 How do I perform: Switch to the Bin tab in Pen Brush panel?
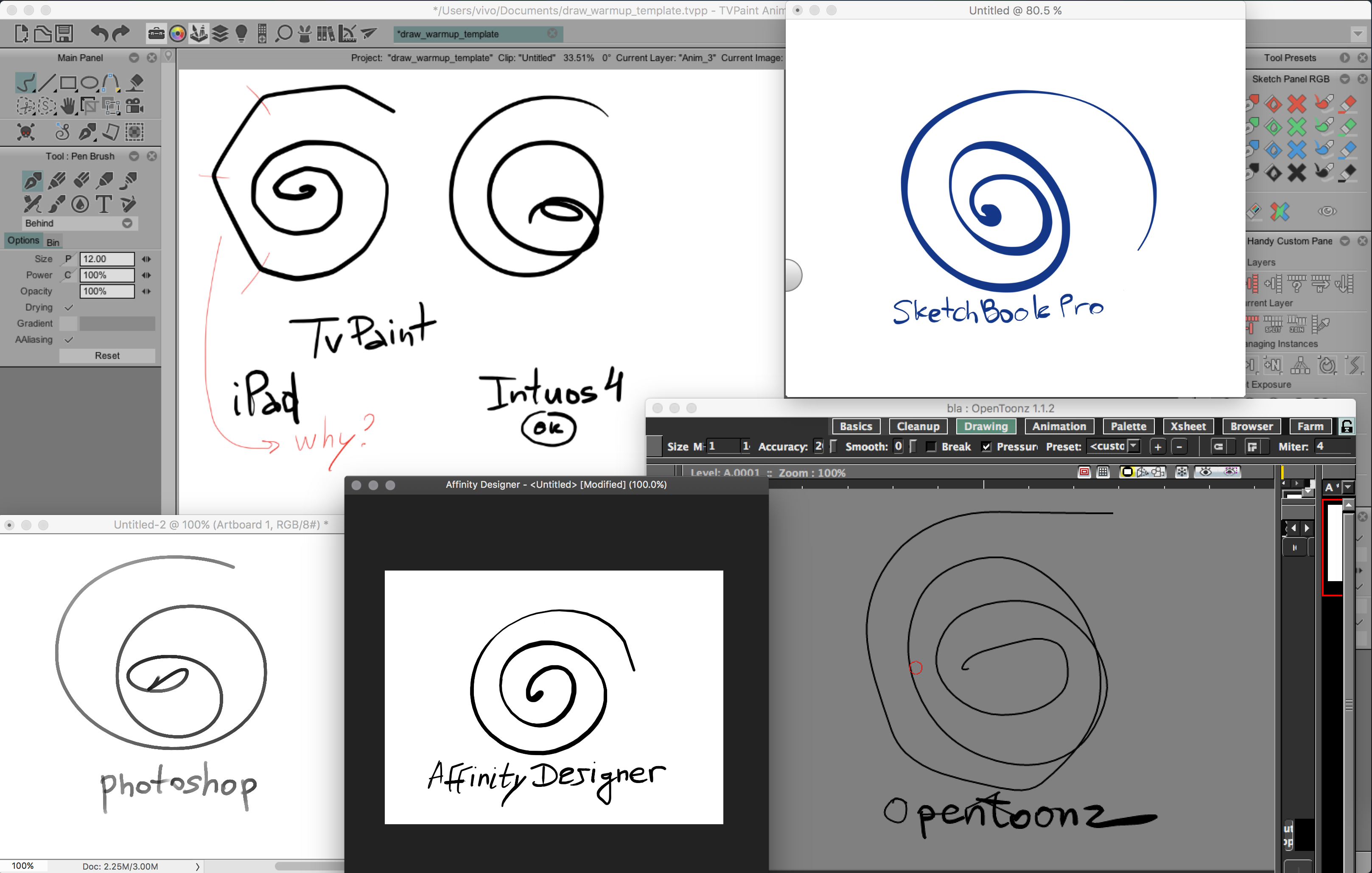(x=53, y=242)
